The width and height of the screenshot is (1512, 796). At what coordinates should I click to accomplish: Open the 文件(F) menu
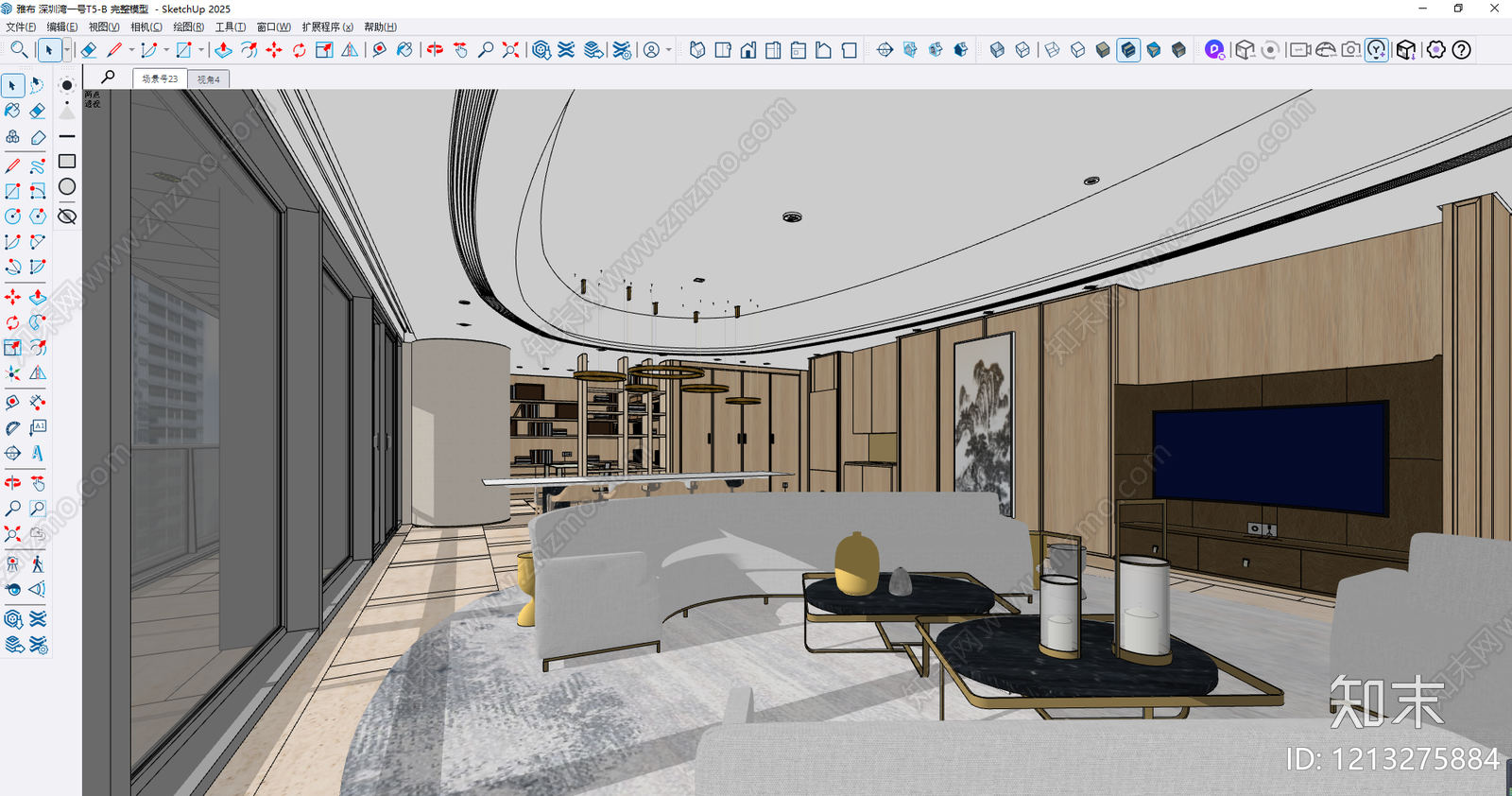(x=21, y=26)
